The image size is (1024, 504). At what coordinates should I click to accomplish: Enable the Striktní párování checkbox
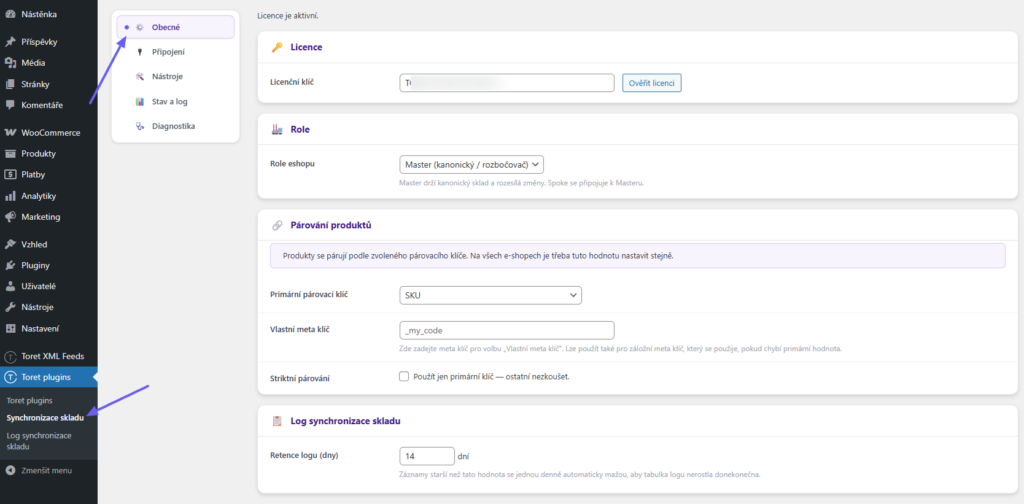tap(404, 376)
